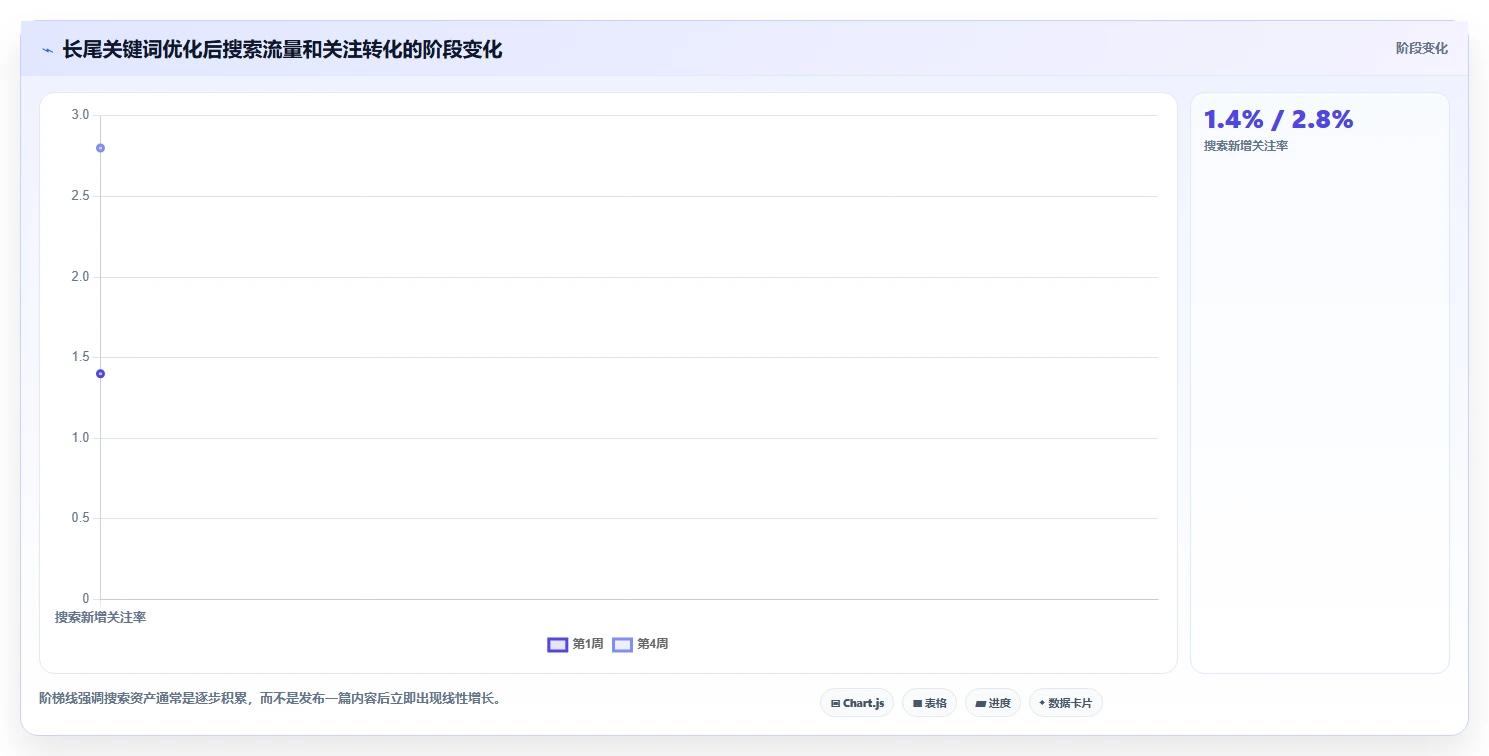Click 搜索新增关注率 caption in the side card
The image size is (1489, 756).
tap(1246, 146)
